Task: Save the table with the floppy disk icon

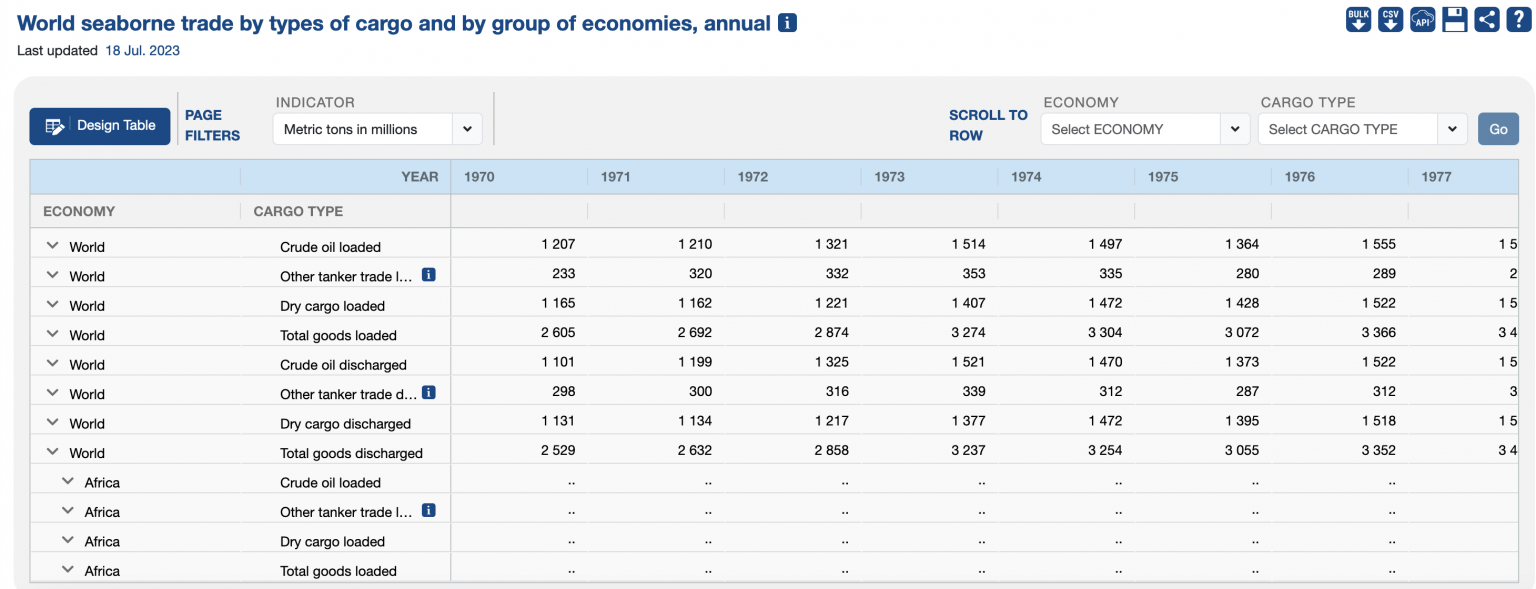Action: tap(1454, 18)
